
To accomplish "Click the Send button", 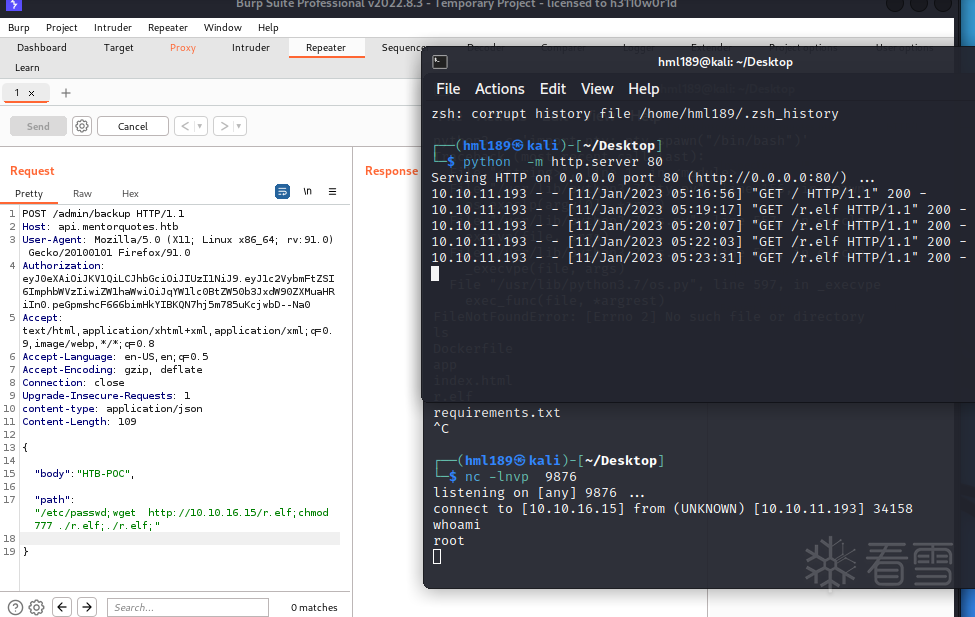I will point(38,126).
